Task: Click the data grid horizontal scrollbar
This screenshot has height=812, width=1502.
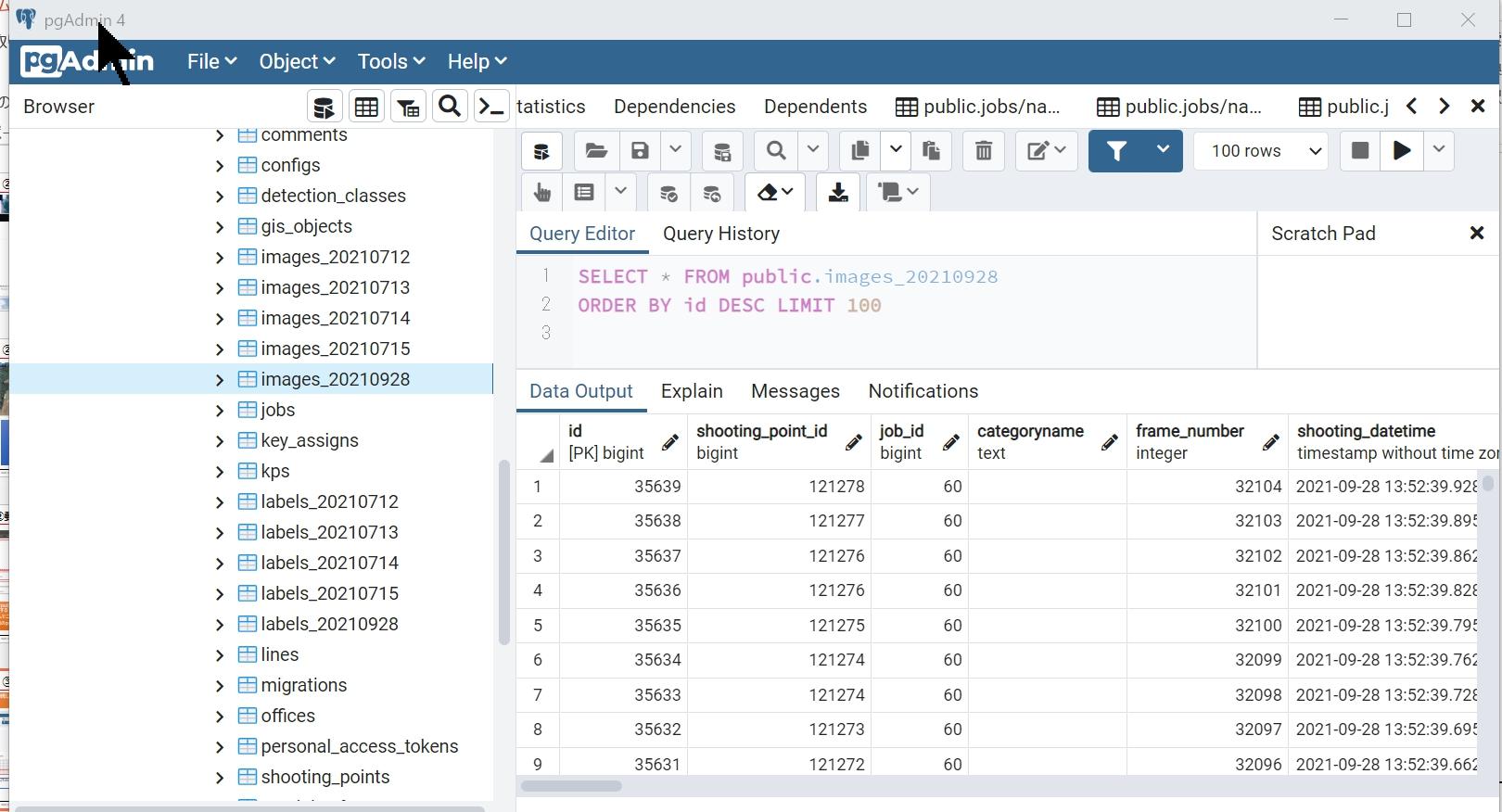Action: point(572,786)
